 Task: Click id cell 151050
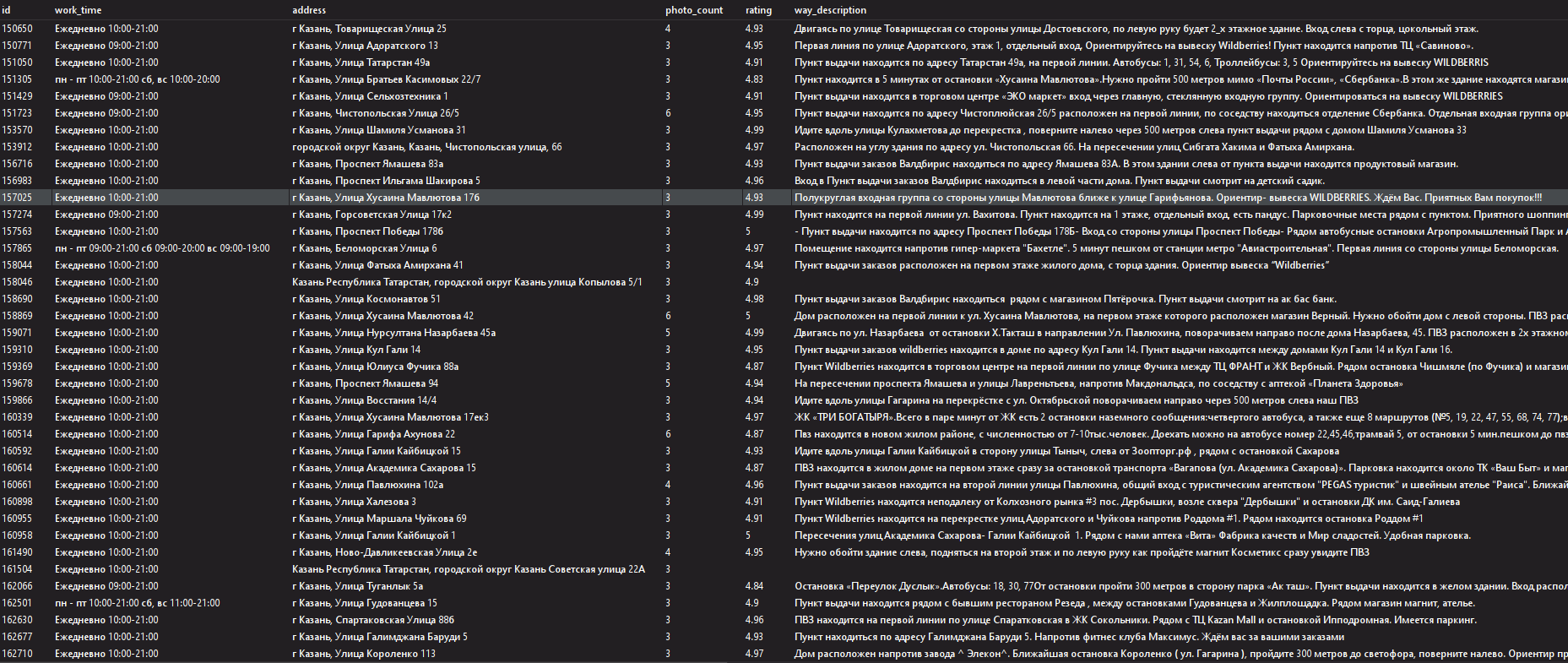point(17,62)
